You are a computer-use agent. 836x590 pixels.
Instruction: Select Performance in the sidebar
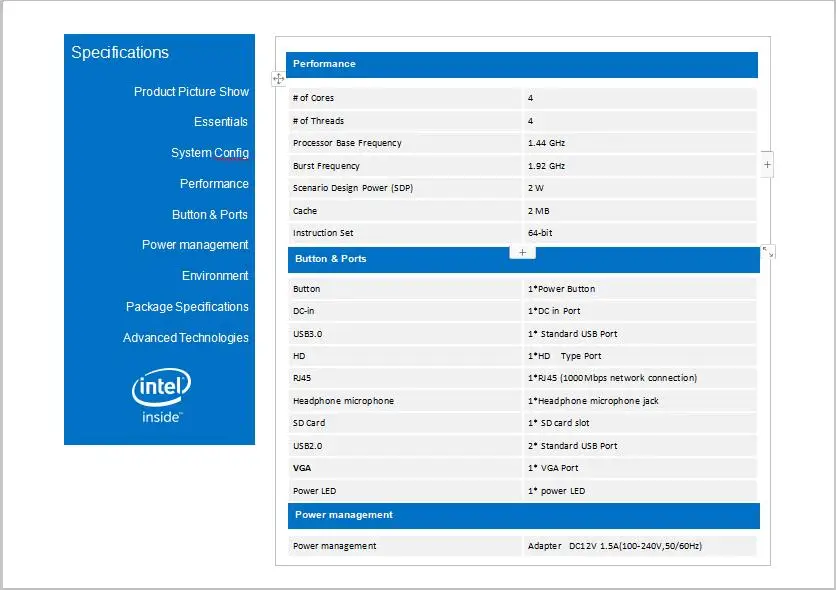[x=214, y=184]
